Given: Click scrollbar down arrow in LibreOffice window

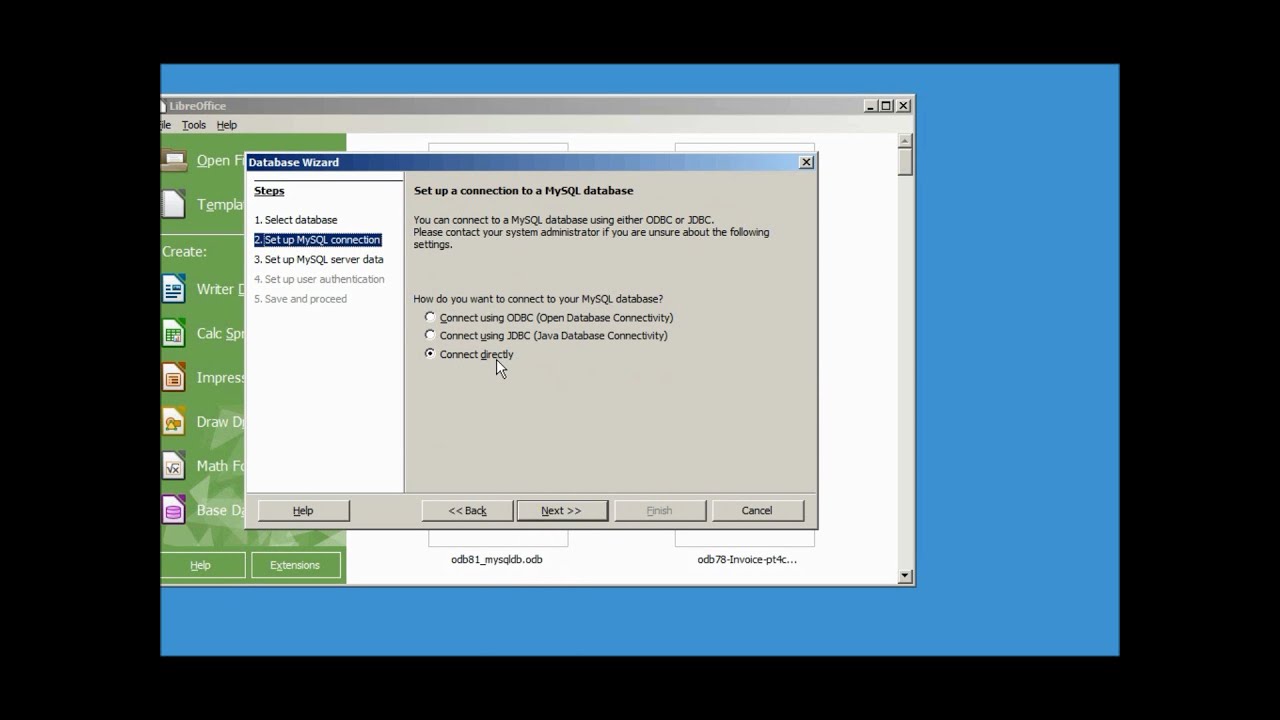Looking at the screenshot, I should (x=905, y=576).
